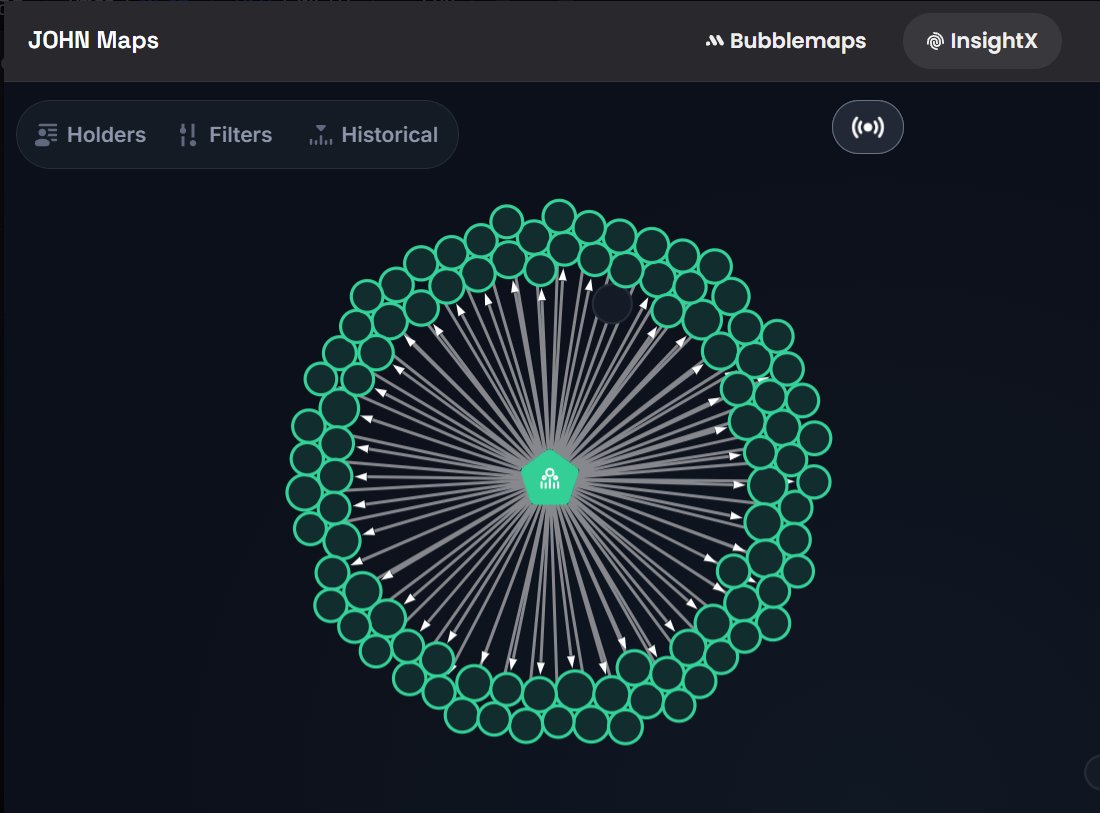Click the Filters sliders icon
1100x813 pixels.
click(x=187, y=135)
